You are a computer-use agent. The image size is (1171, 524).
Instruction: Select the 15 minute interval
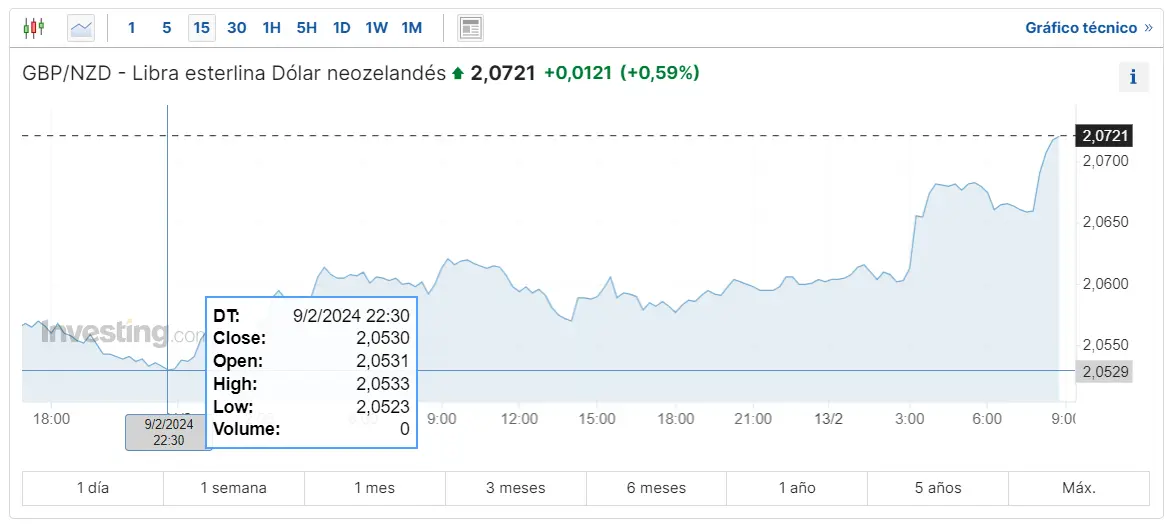tap(202, 28)
